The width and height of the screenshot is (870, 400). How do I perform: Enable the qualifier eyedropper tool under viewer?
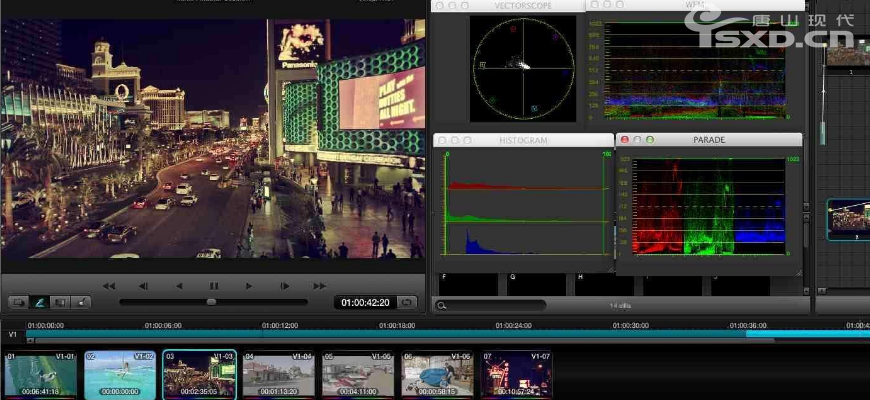[40, 302]
